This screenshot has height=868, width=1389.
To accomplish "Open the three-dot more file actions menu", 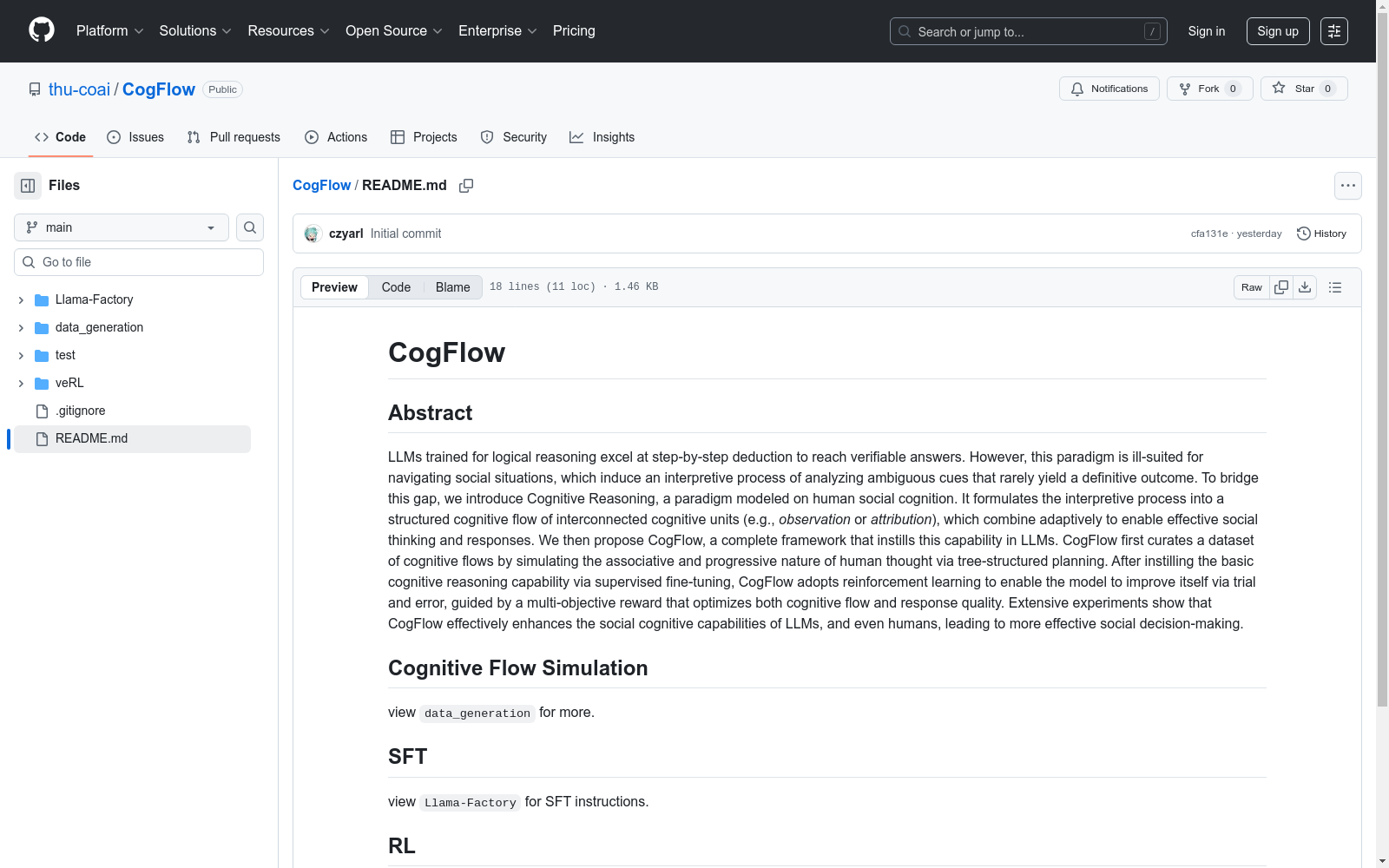I will 1347,186.
